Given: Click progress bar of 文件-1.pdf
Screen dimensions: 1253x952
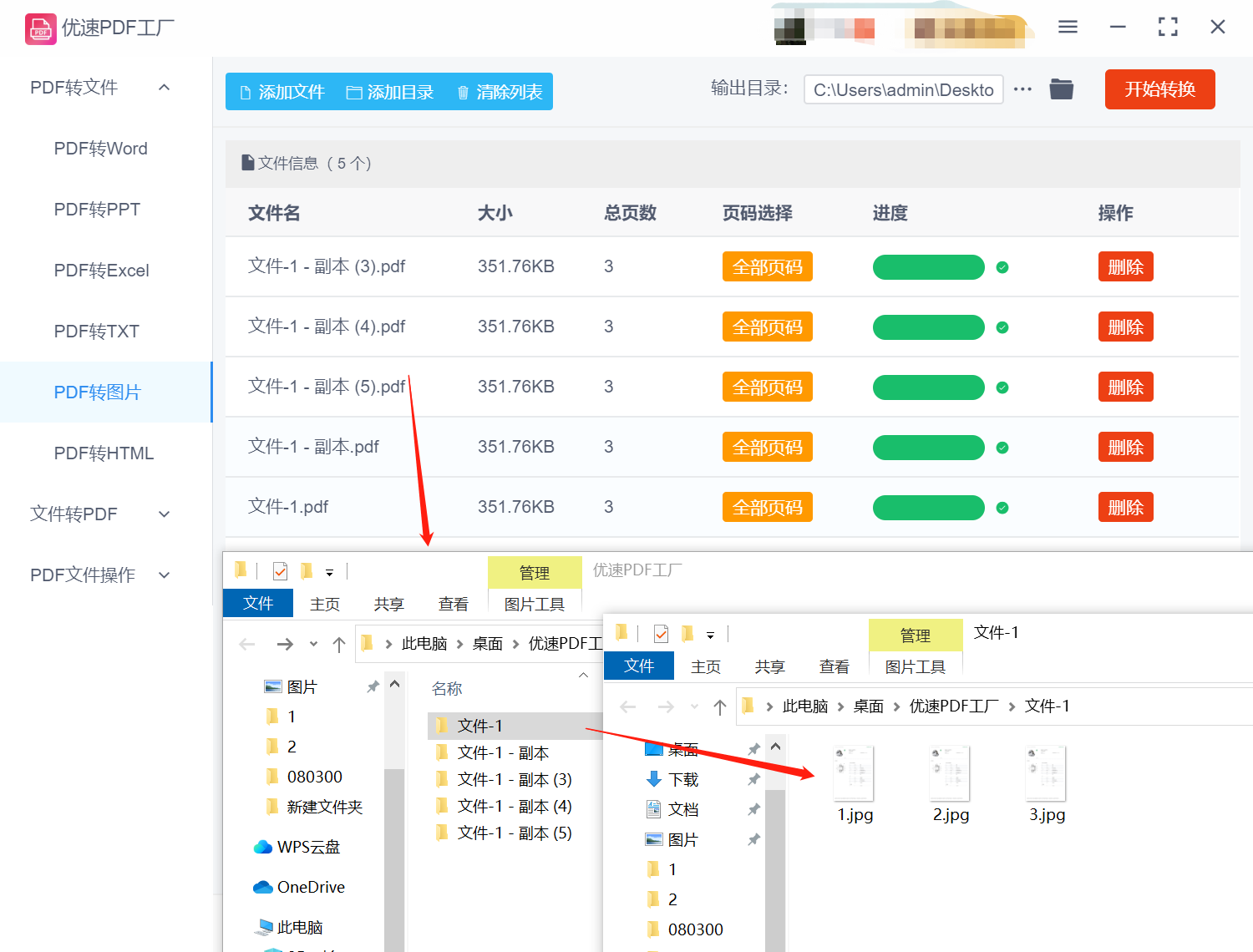Looking at the screenshot, I should click(x=929, y=508).
